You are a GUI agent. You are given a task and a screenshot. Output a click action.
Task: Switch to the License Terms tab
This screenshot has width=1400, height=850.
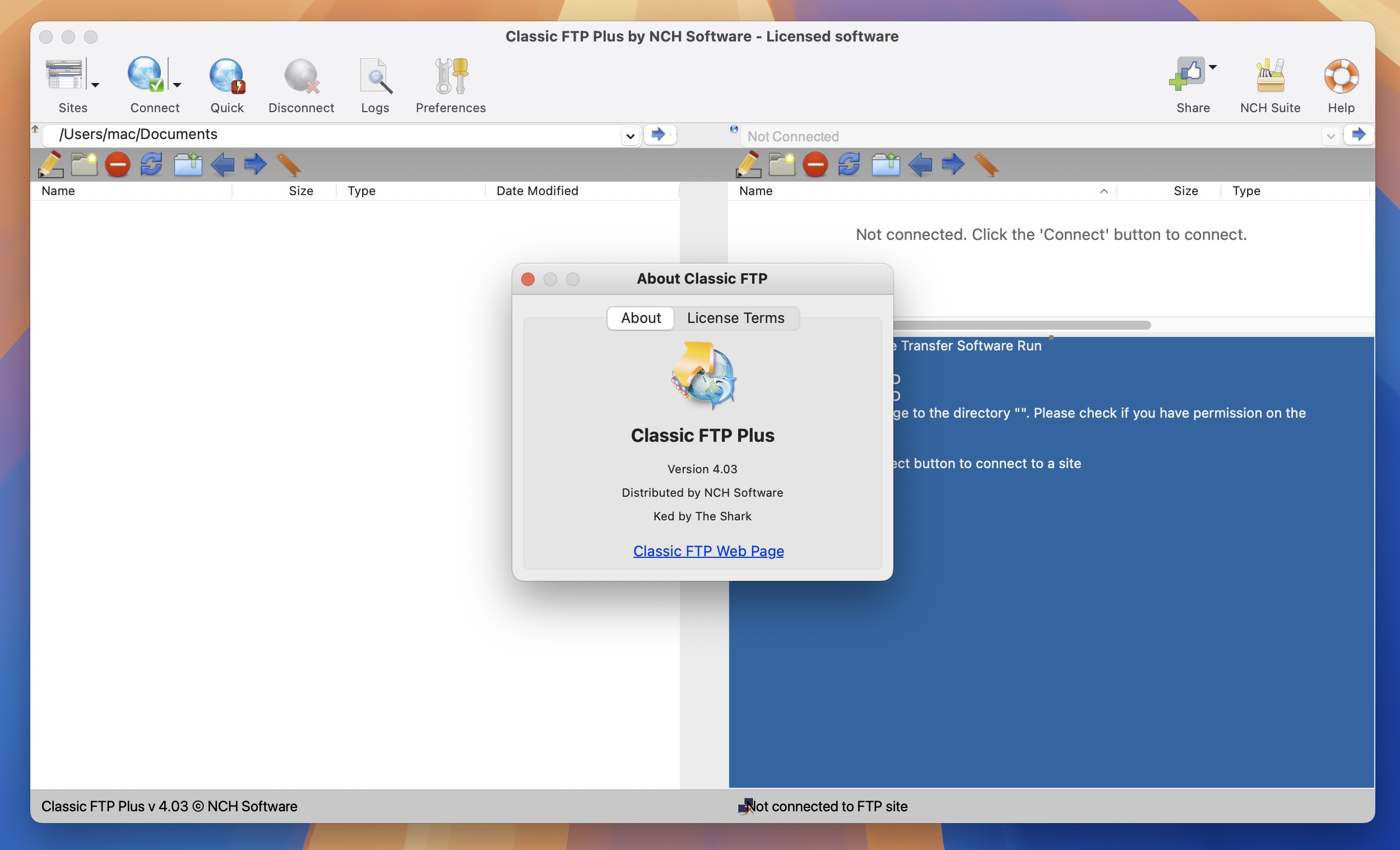pos(735,317)
